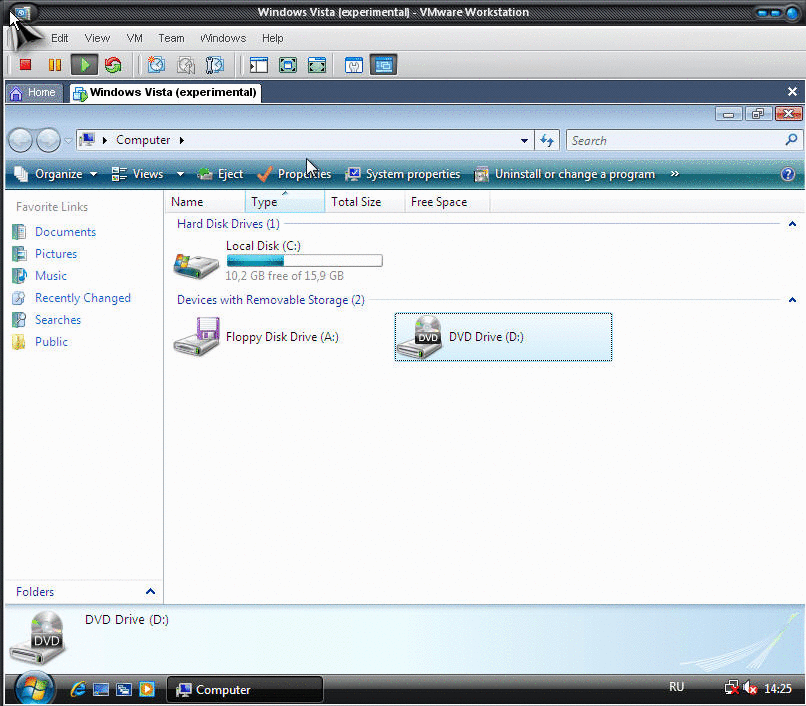806x706 pixels.
Task: Close the current VMware tab
Action: point(792,92)
